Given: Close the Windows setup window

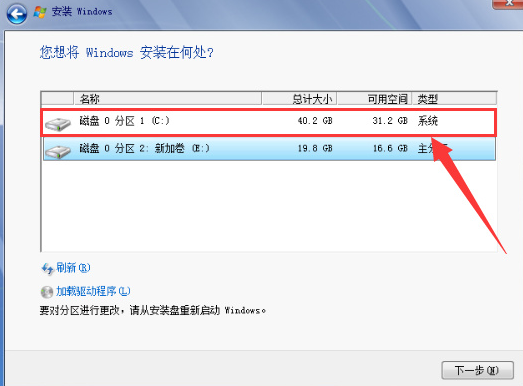Looking at the screenshot, I should tap(508, 3).
